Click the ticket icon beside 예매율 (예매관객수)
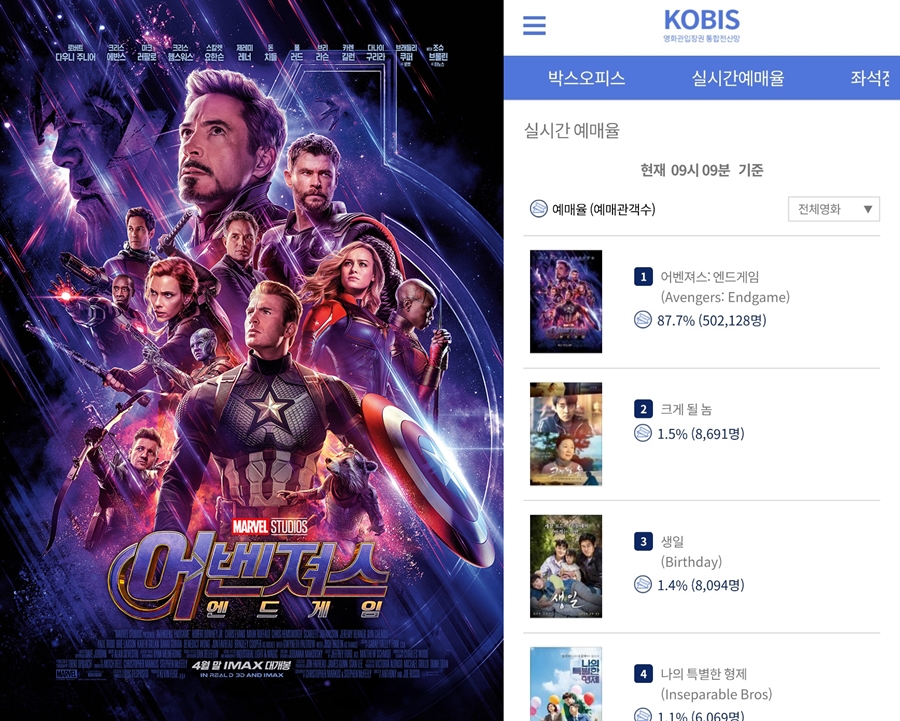 538,209
